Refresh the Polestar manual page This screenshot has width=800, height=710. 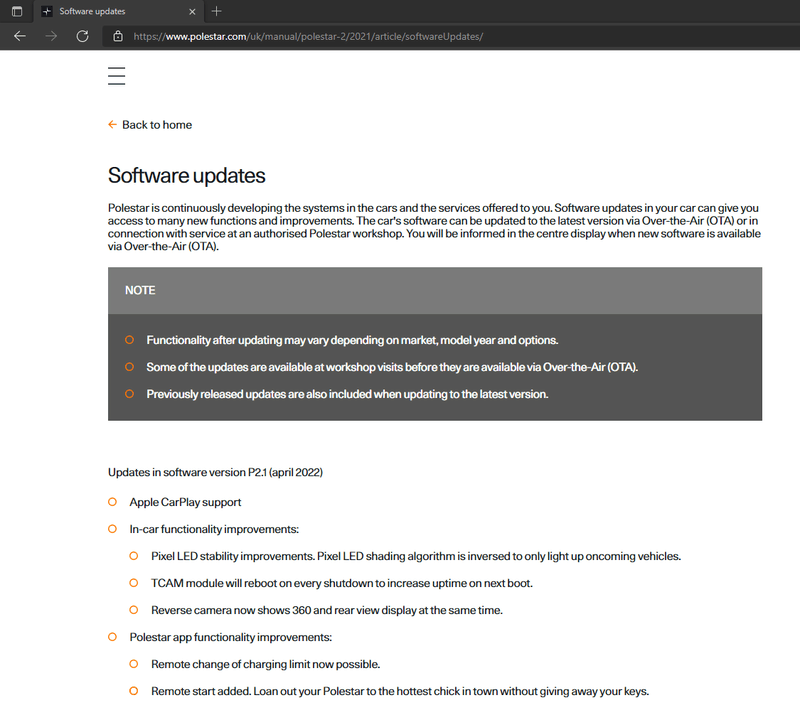tap(82, 36)
